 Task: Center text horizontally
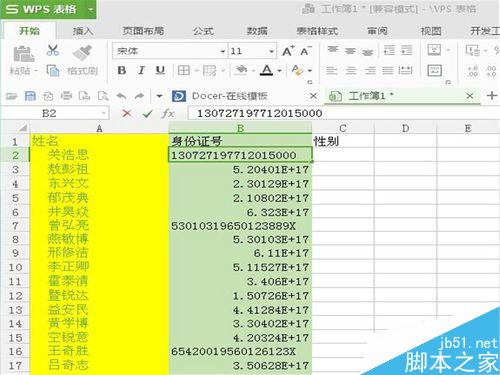[351, 70]
